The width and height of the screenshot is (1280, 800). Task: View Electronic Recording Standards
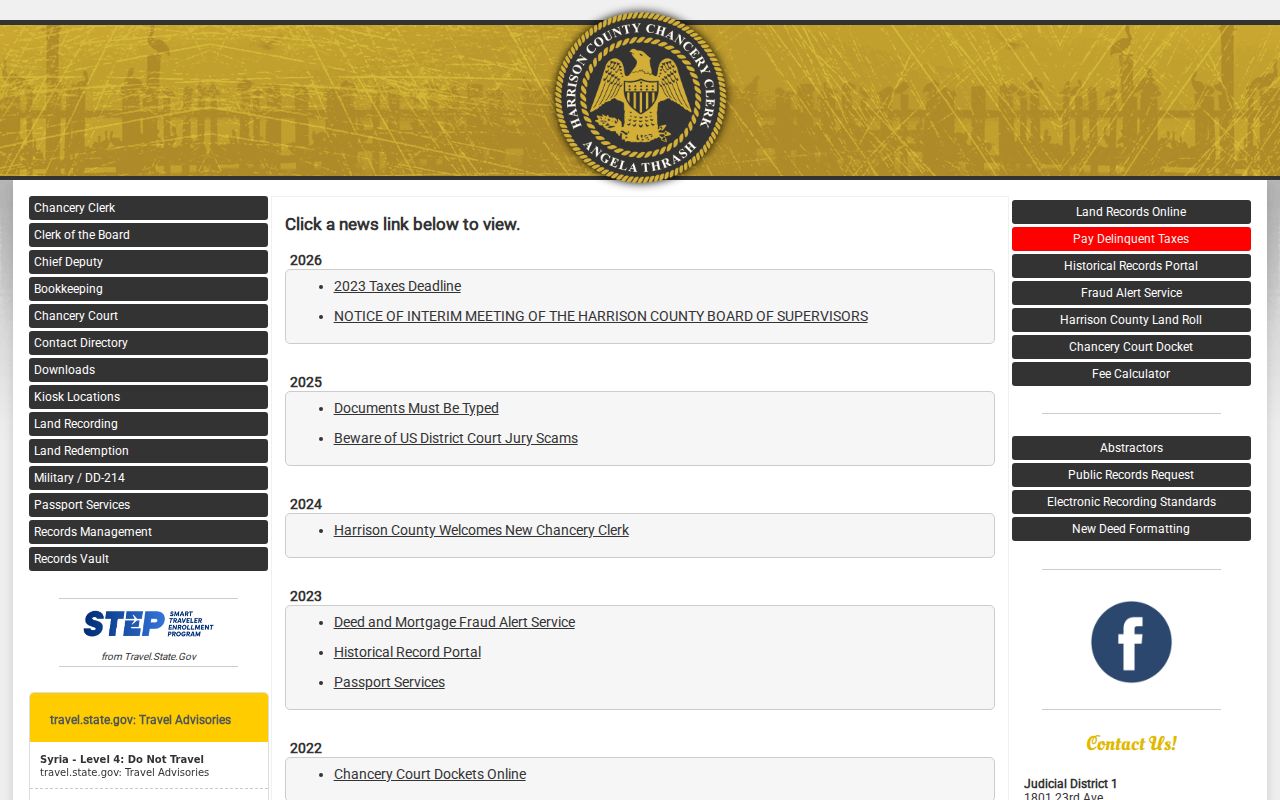click(x=1131, y=502)
